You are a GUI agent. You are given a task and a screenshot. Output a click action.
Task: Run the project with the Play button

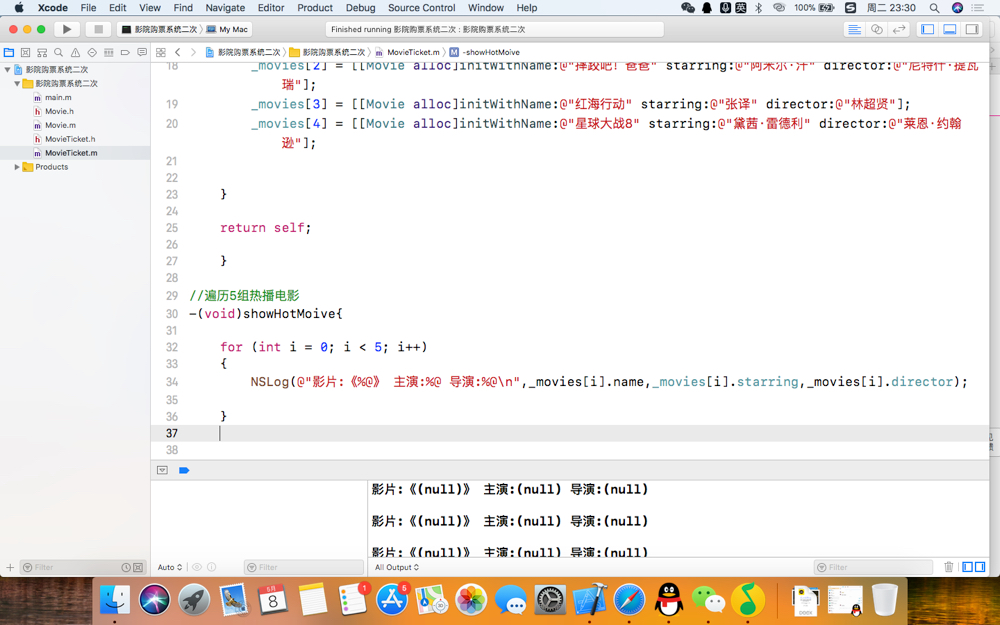pos(66,29)
